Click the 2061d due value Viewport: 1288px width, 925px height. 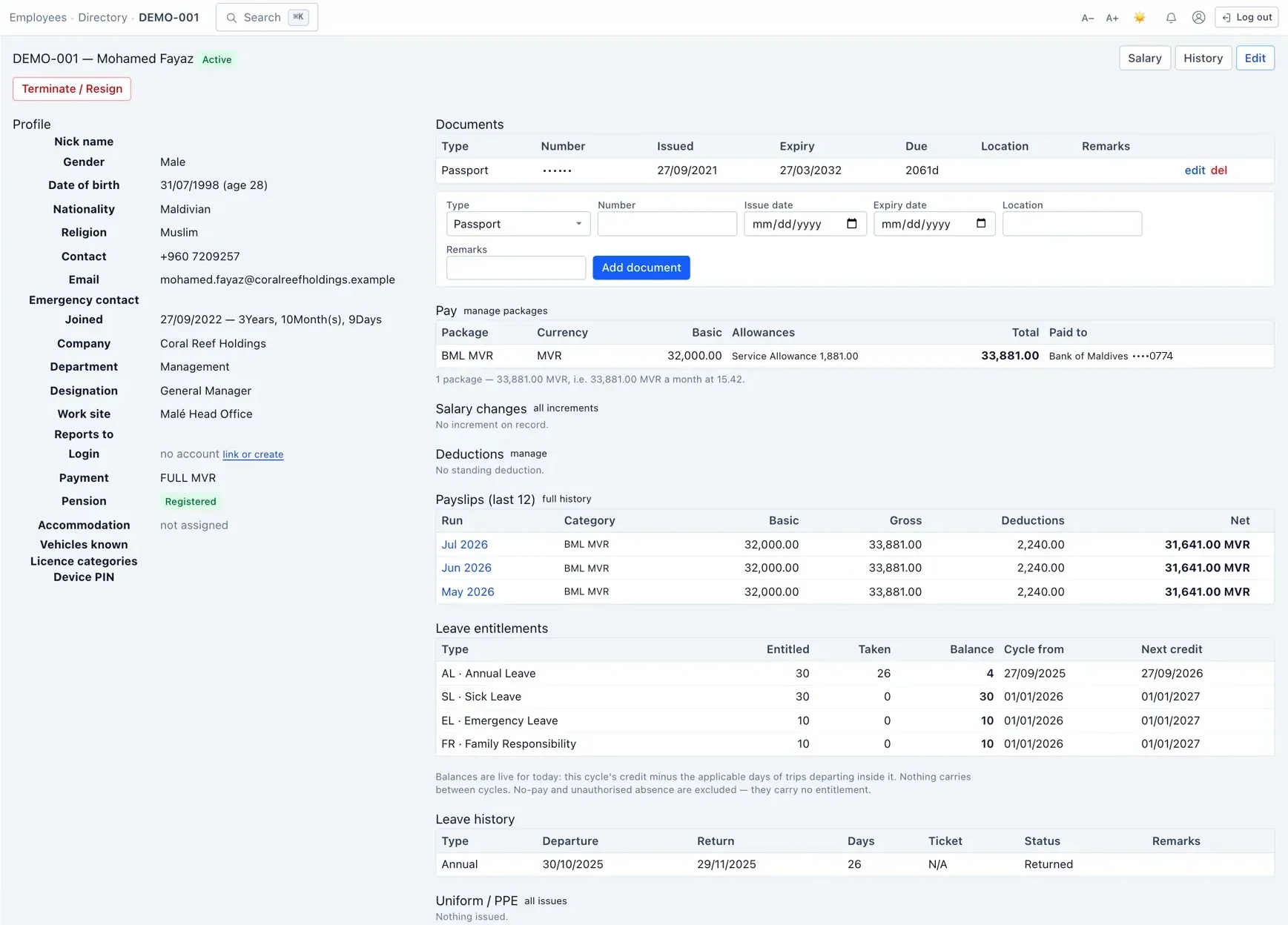tap(921, 170)
